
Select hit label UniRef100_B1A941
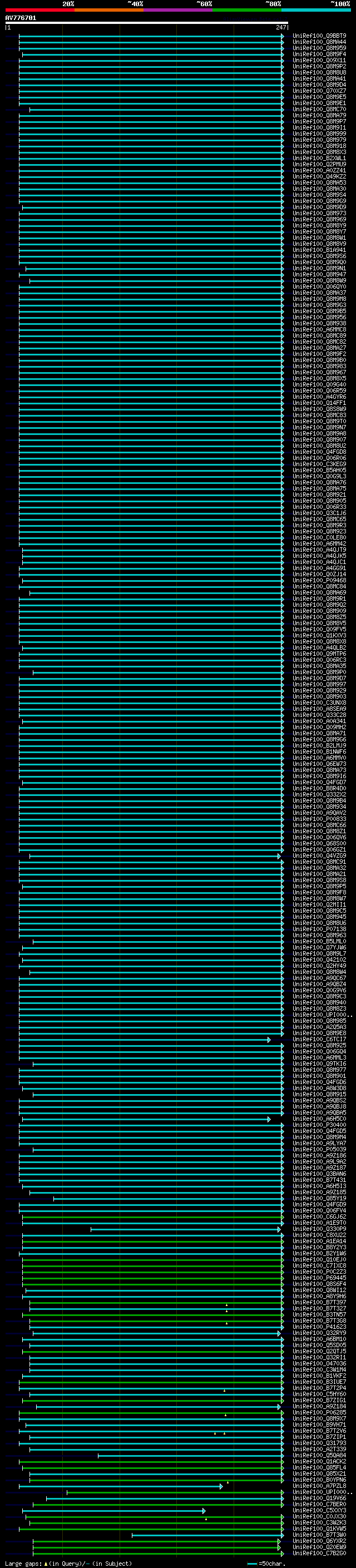click(x=319, y=250)
